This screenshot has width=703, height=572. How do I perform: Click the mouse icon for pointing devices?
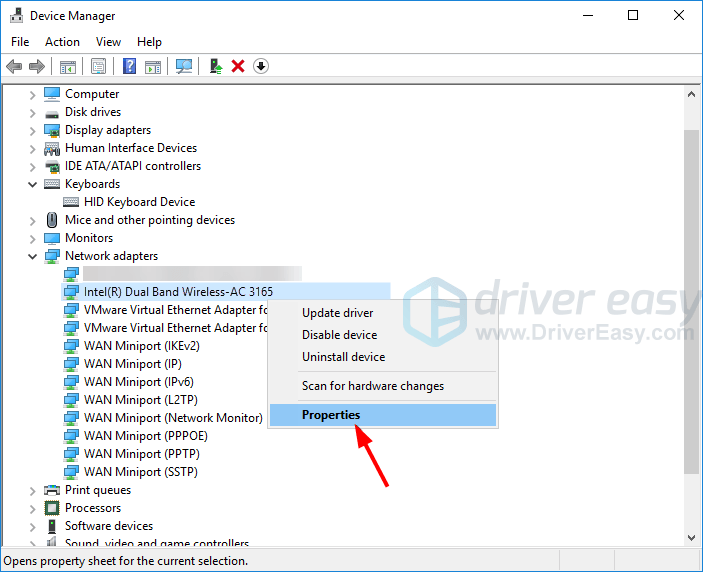[x=52, y=220]
